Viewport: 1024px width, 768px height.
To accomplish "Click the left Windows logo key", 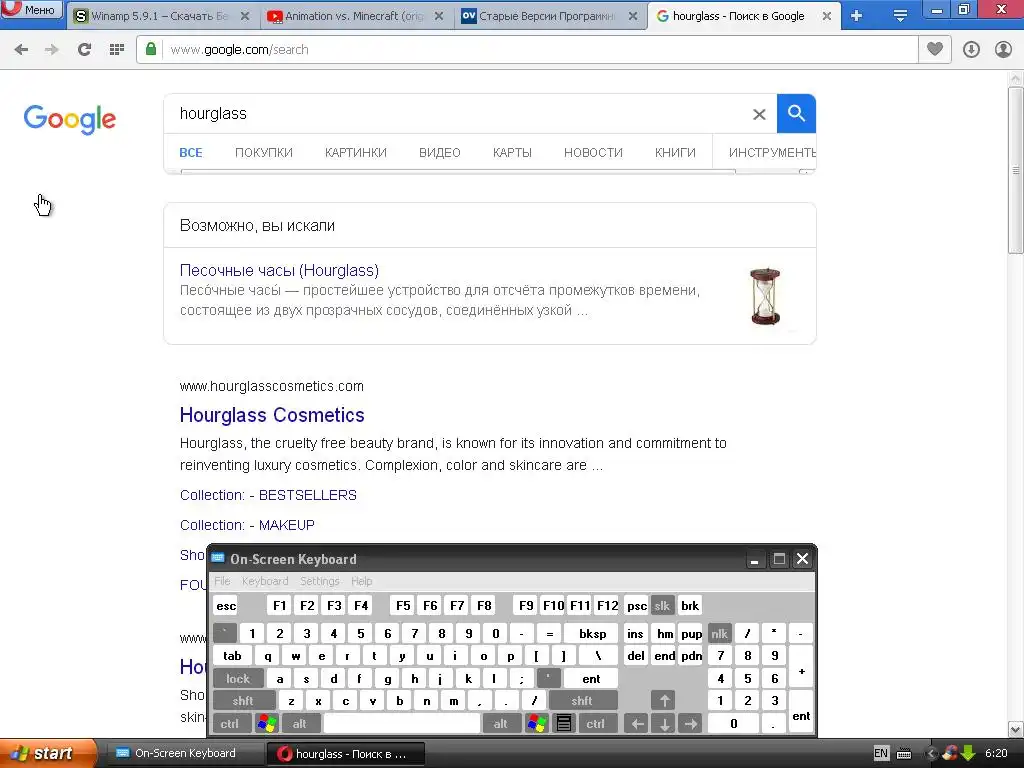I will tap(267, 724).
